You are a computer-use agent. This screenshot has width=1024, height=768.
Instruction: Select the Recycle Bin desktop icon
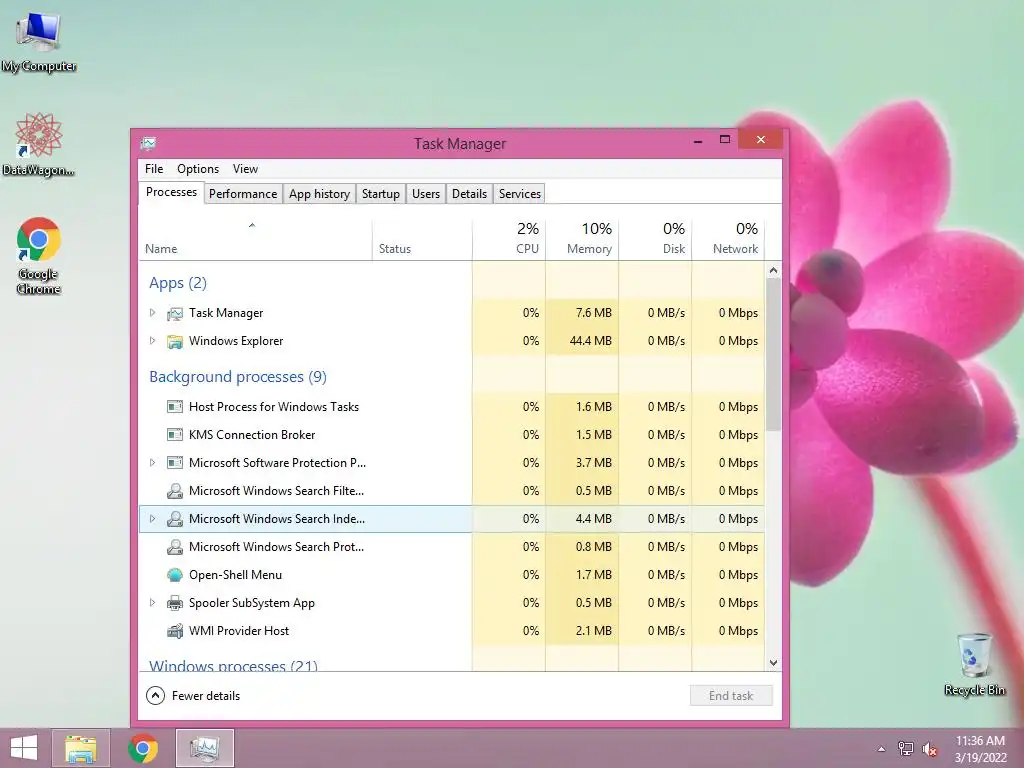974,664
